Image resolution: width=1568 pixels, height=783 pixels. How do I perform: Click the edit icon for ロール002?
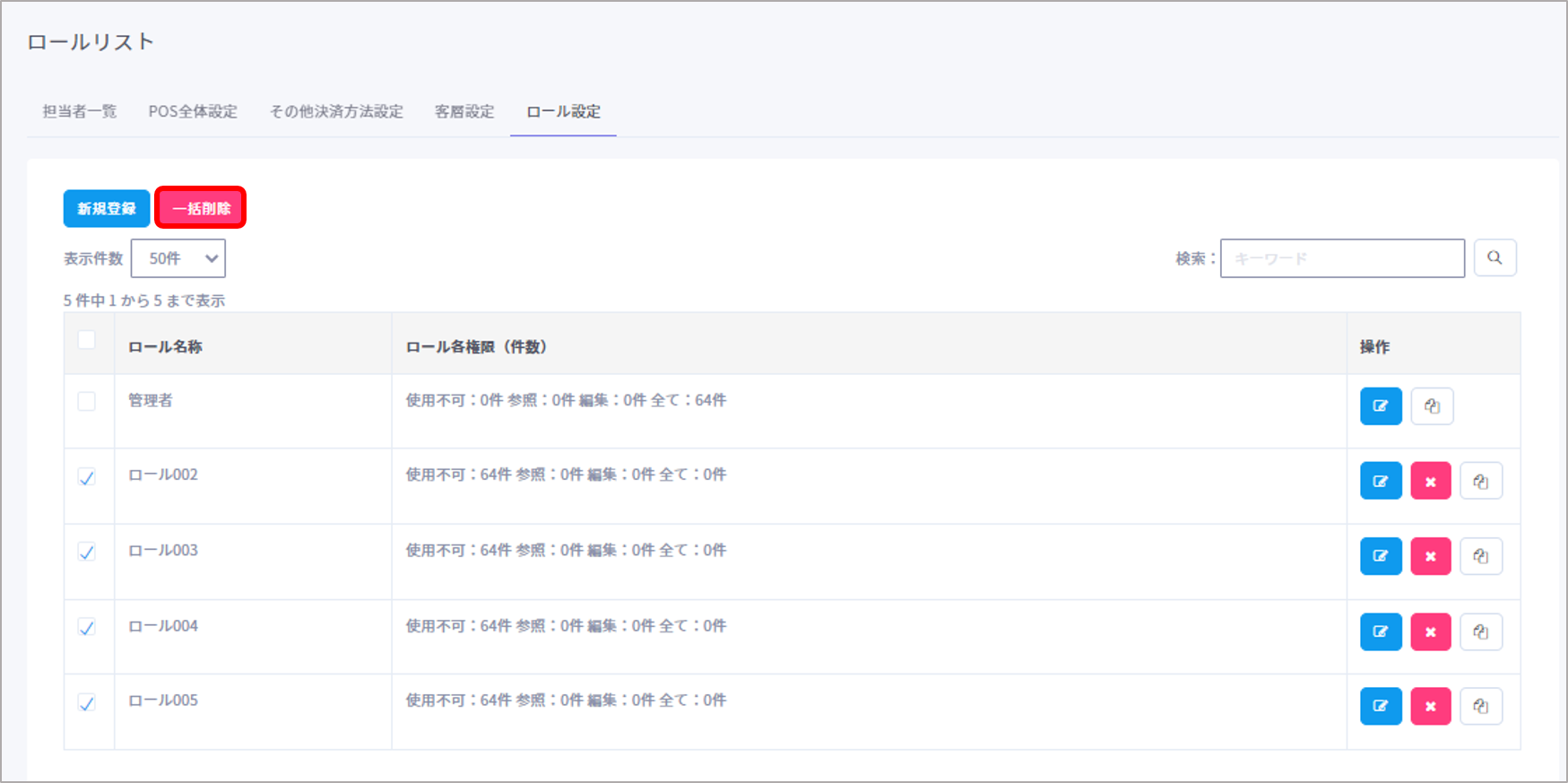1381,482
